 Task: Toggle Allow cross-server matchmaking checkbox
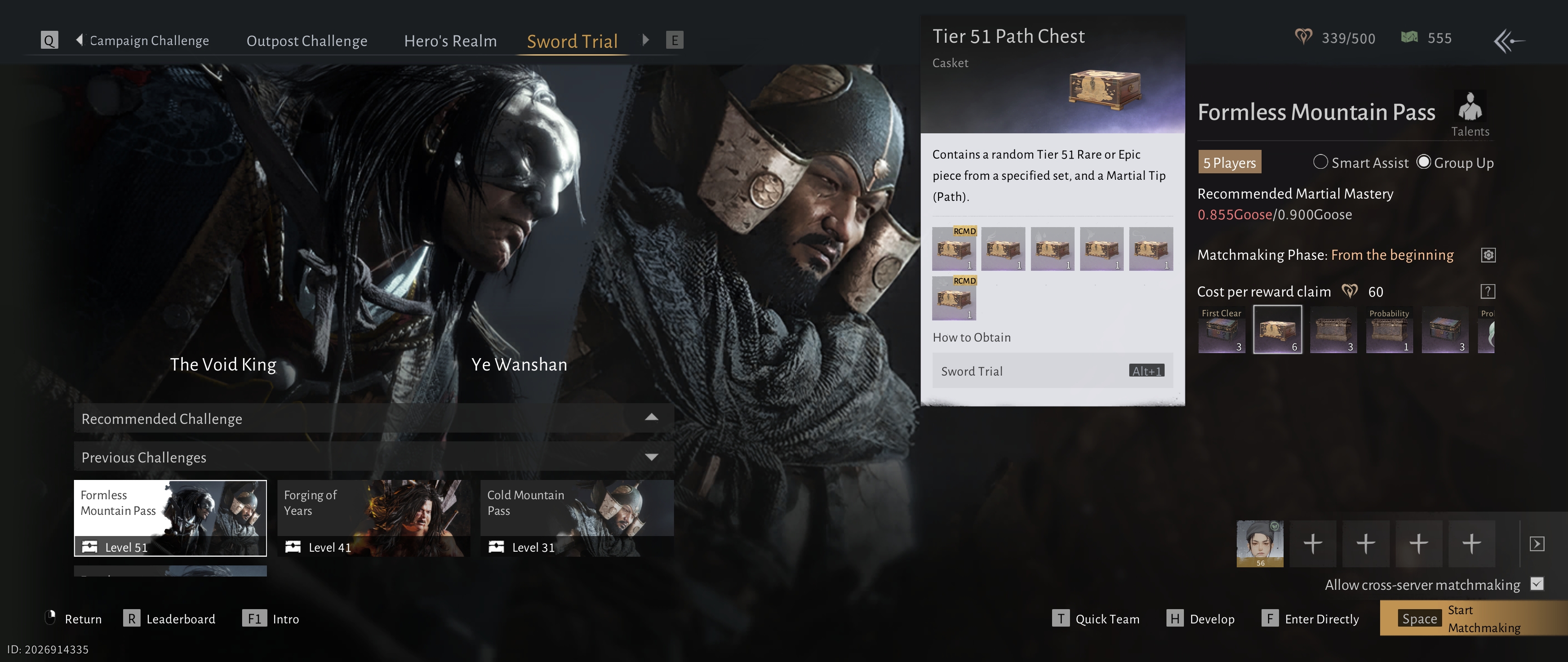[x=1536, y=584]
